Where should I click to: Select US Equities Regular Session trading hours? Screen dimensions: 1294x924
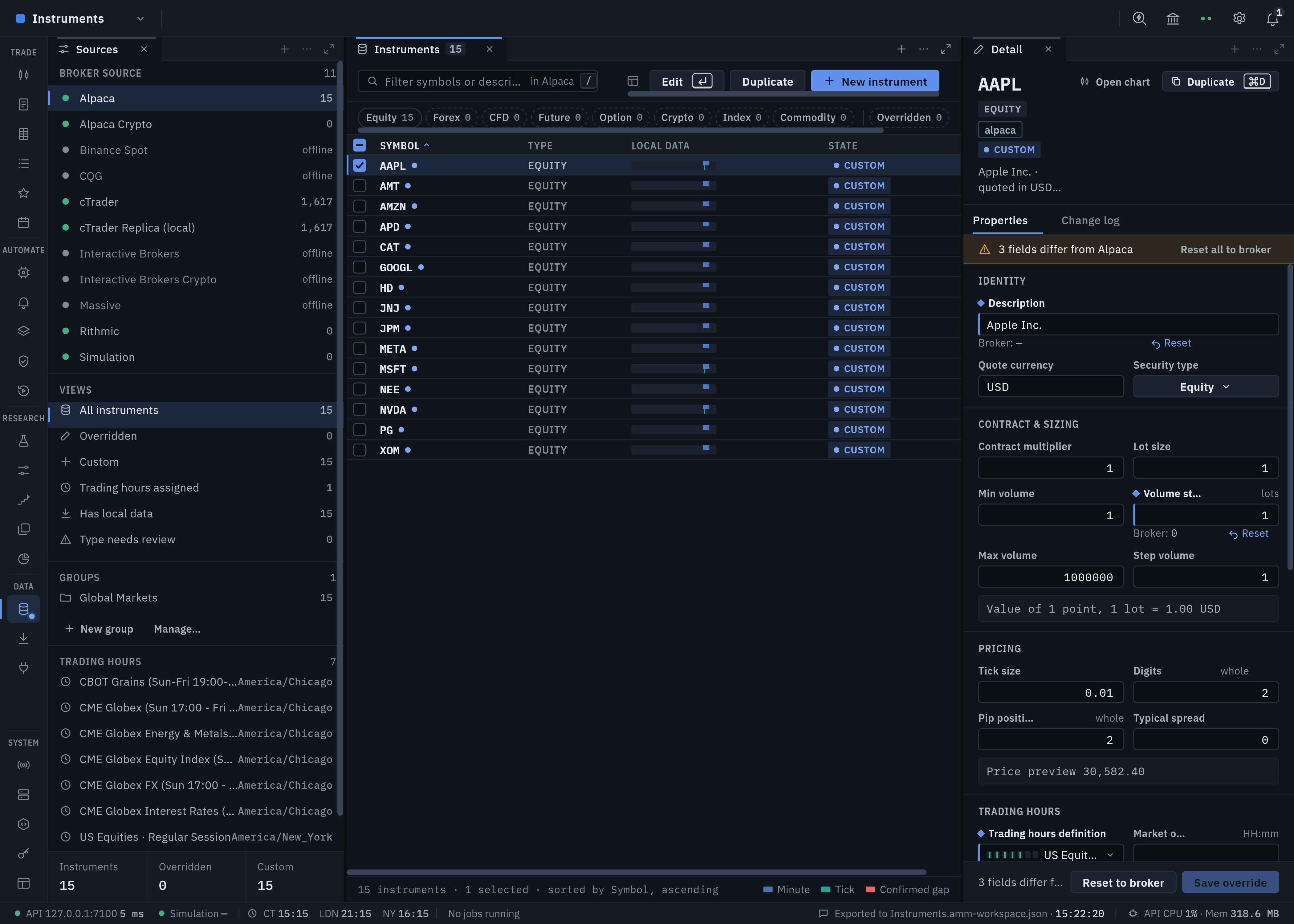196,837
